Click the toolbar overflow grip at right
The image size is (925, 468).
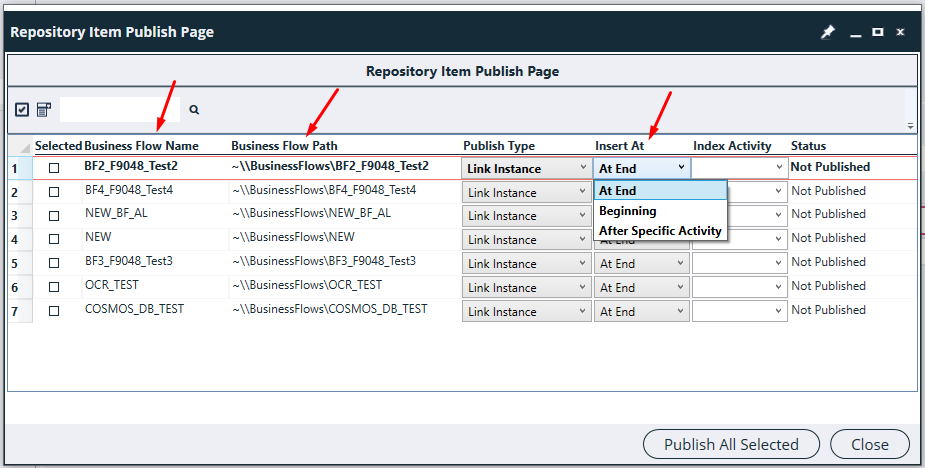click(910, 126)
